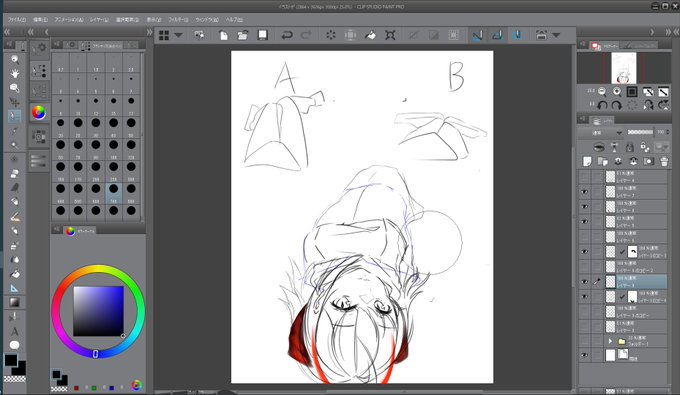Open the ウィンドウ (Window) menu
The width and height of the screenshot is (680, 395).
(x=207, y=20)
